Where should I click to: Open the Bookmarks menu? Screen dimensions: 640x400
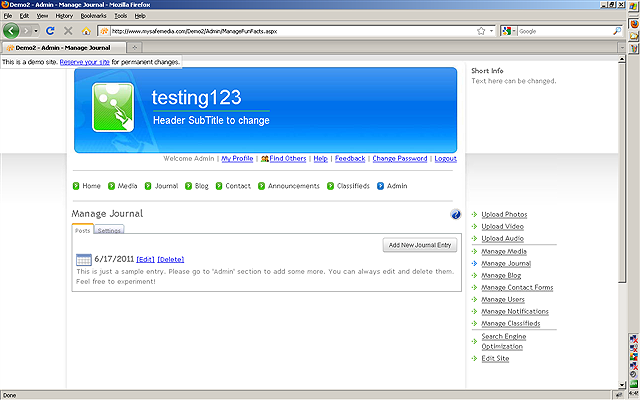(x=93, y=16)
